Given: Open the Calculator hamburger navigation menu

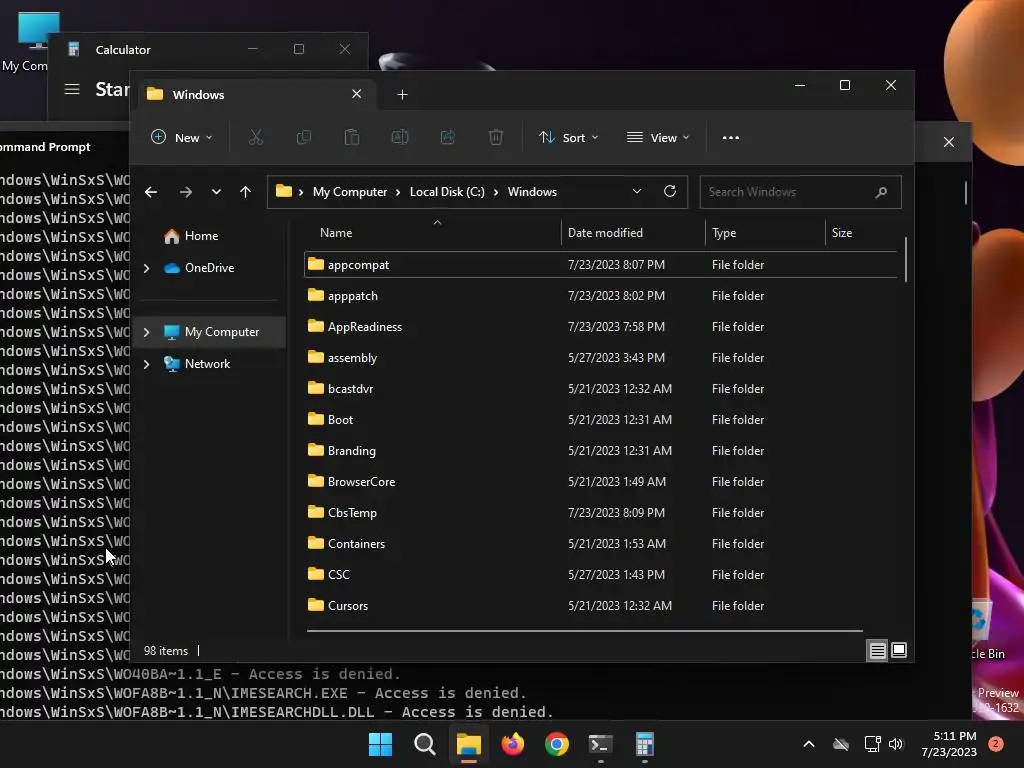Looking at the screenshot, I should point(72,89).
